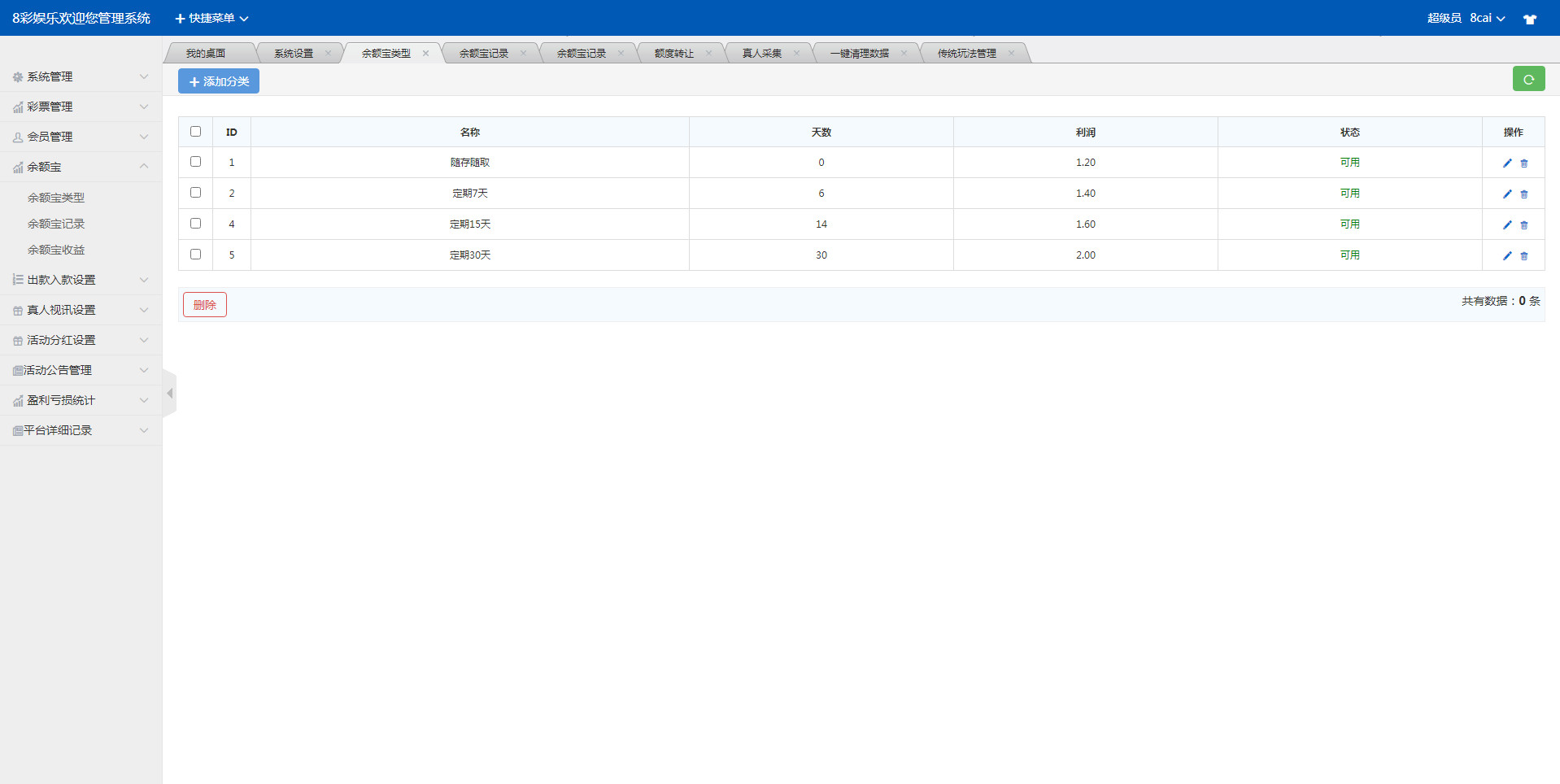
Task: Open 余额宝收益 in the sidebar submenu
Action: pos(56,250)
